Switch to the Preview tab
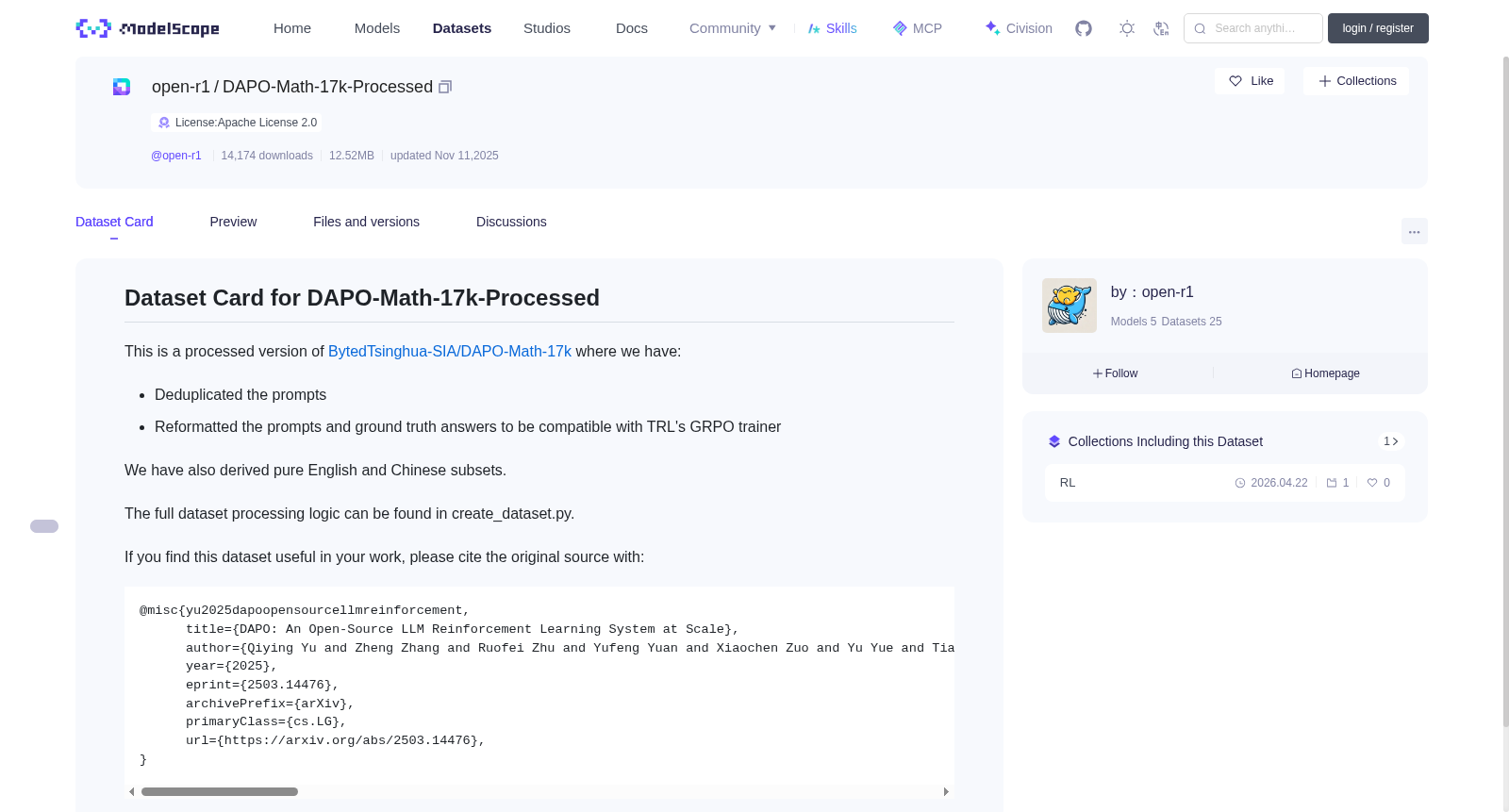 pyautogui.click(x=233, y=222)
